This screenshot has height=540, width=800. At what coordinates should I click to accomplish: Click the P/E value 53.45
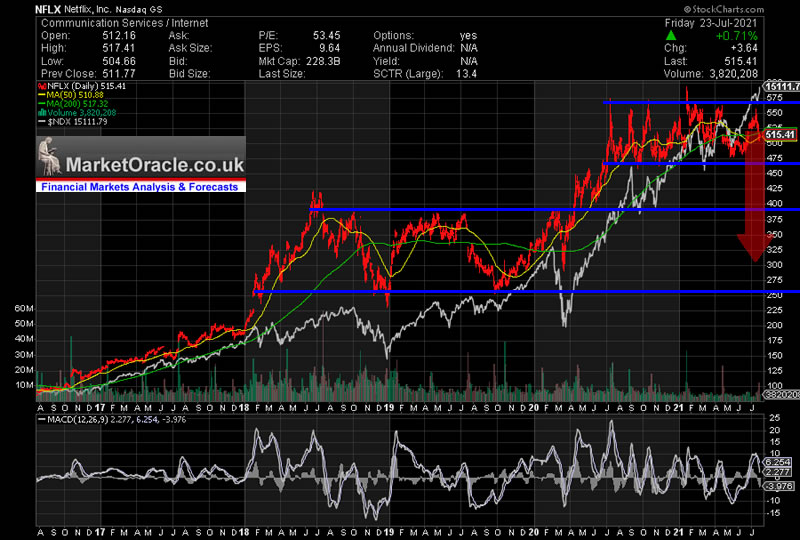tap(327, 36)
